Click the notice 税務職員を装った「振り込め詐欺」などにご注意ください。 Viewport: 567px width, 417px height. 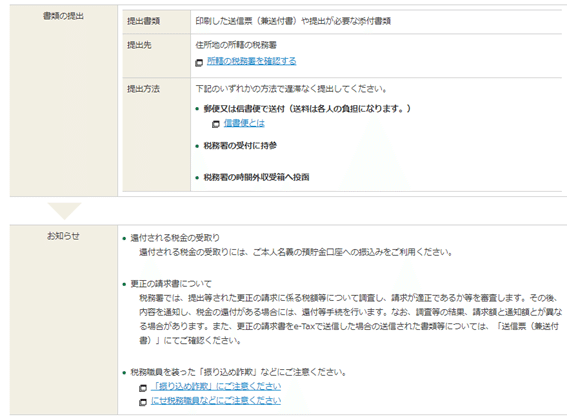pos(239,372)
